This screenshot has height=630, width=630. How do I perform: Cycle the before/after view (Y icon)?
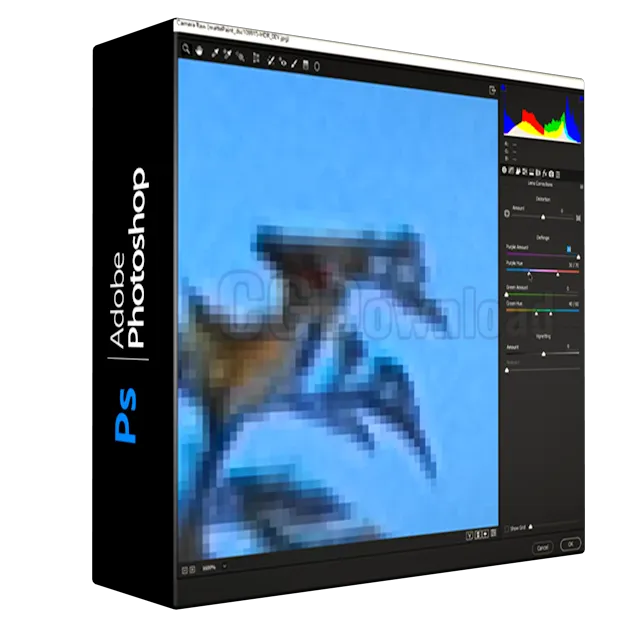(469, 536)
